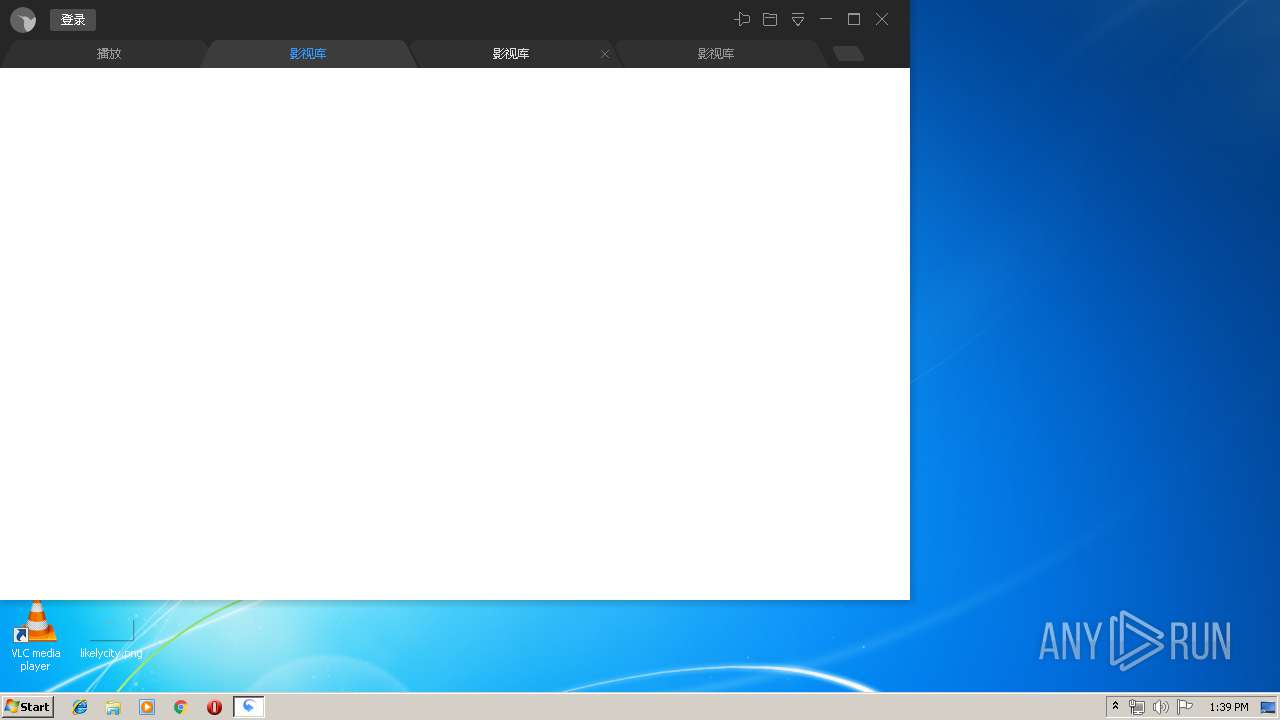Click the Show desktop button
Image resolution: width=1280 pixels, height=720 pixels.
(x=1268, y=707)
